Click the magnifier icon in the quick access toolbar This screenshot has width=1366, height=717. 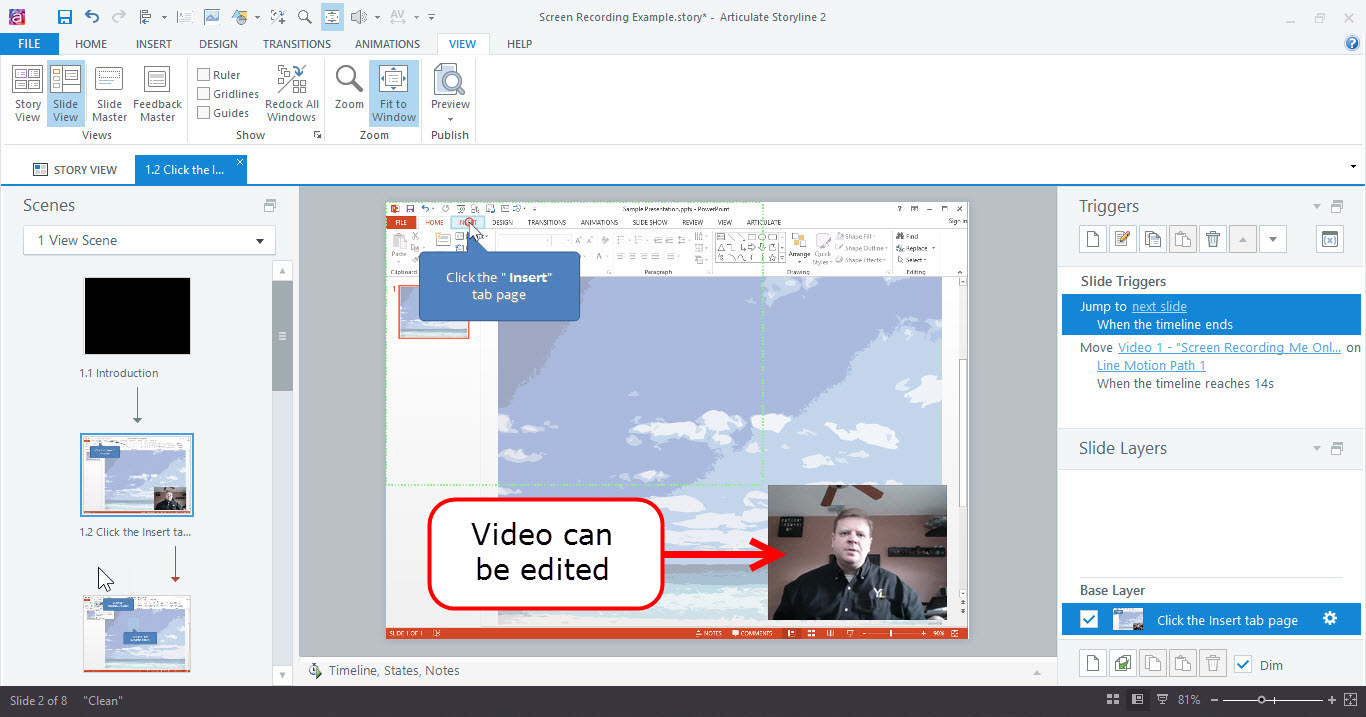tap(304, 17)
